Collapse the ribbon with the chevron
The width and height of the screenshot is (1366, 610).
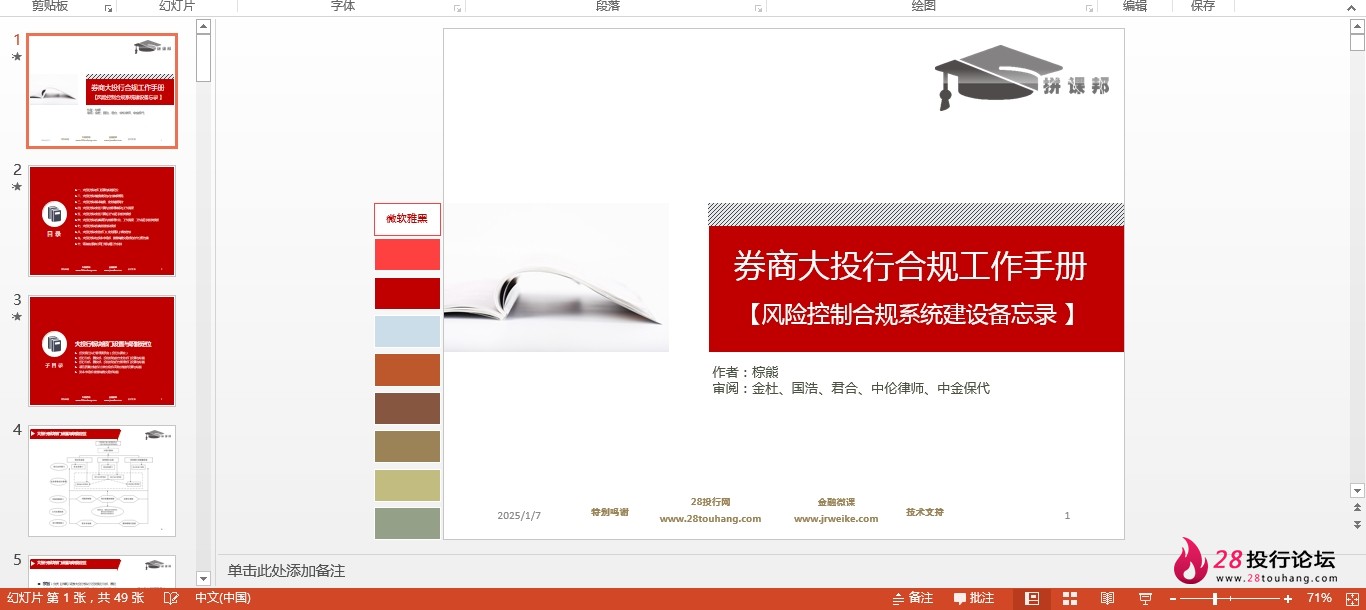1353,7
